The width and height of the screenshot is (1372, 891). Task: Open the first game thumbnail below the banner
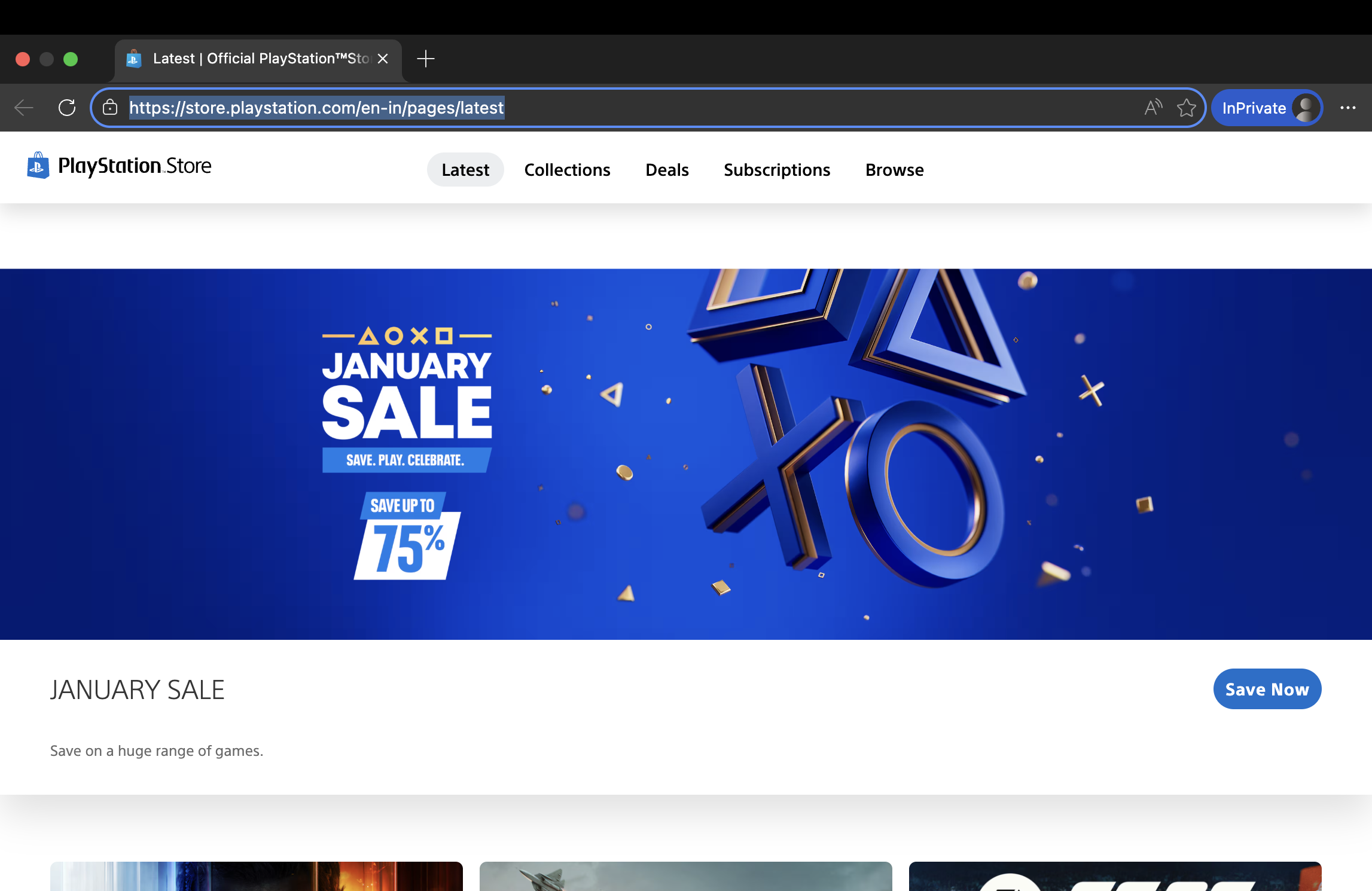[x=256, y=876]
